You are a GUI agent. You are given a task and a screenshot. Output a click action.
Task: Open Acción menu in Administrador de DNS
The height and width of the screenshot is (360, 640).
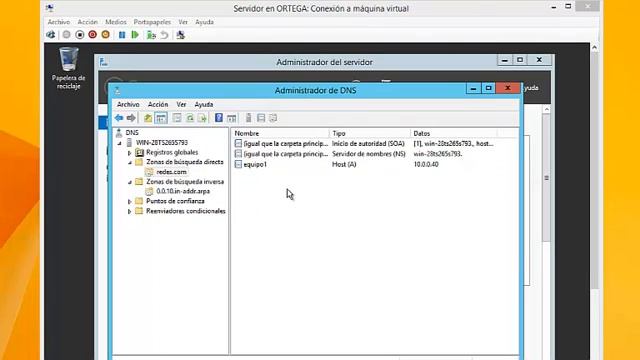[x=158, y=104]
